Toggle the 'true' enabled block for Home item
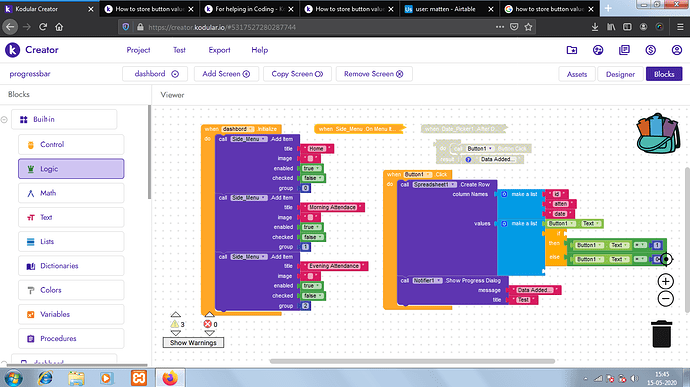This screenshot has height=387, width=690. 311,168
